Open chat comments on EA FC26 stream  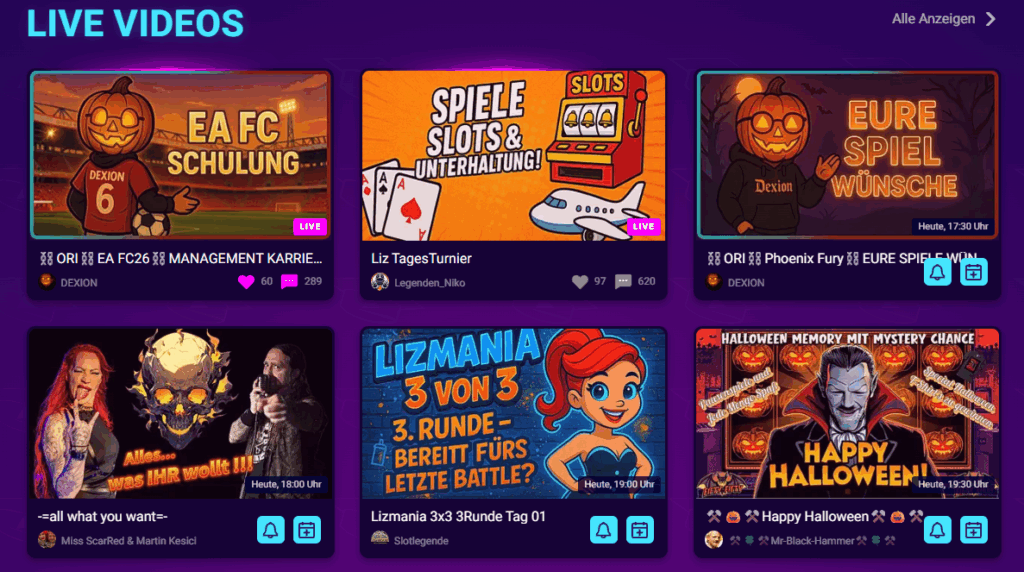pyautogui.click(x=289, y=281)
